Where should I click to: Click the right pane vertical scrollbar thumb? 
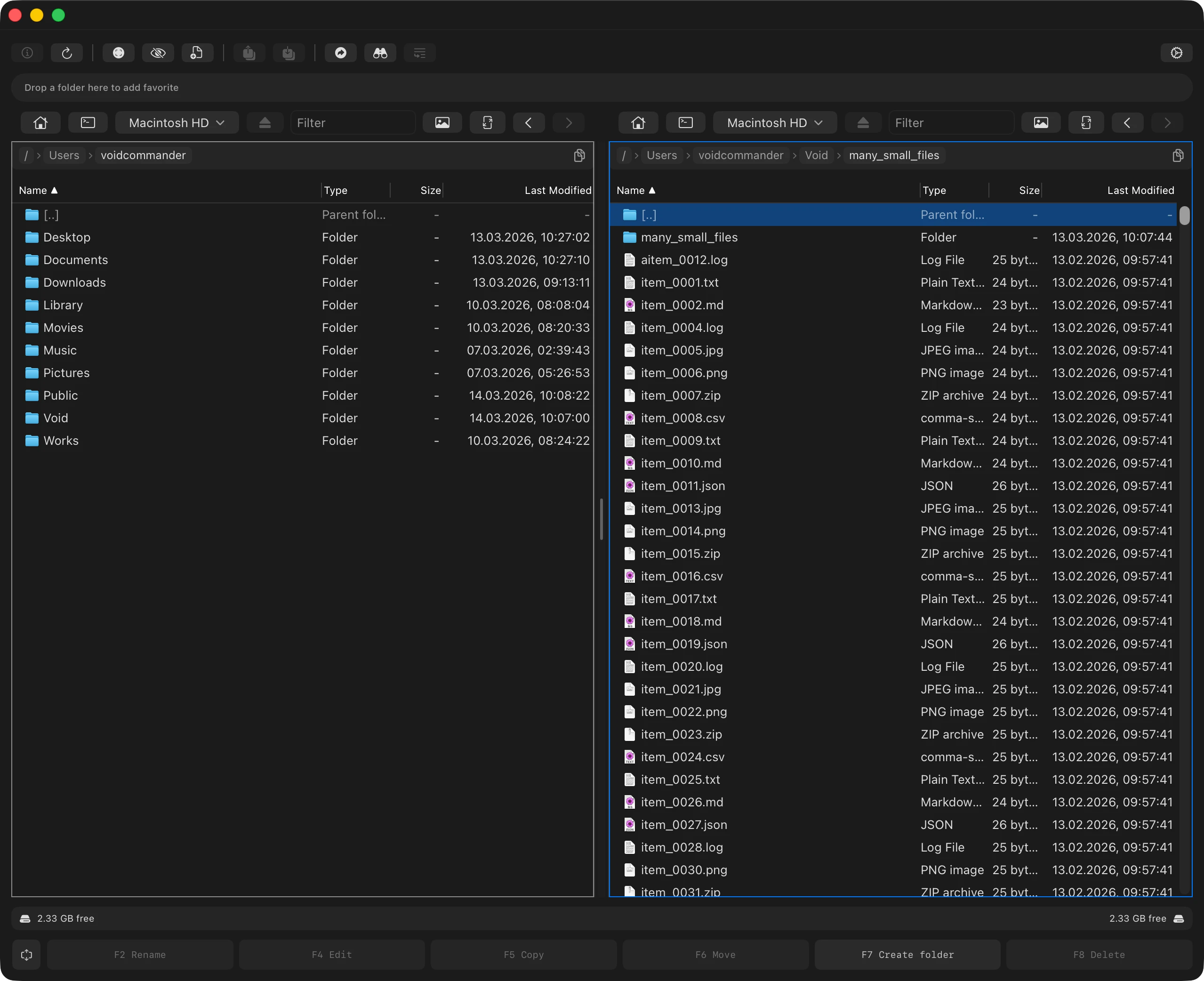point(1184,216)
